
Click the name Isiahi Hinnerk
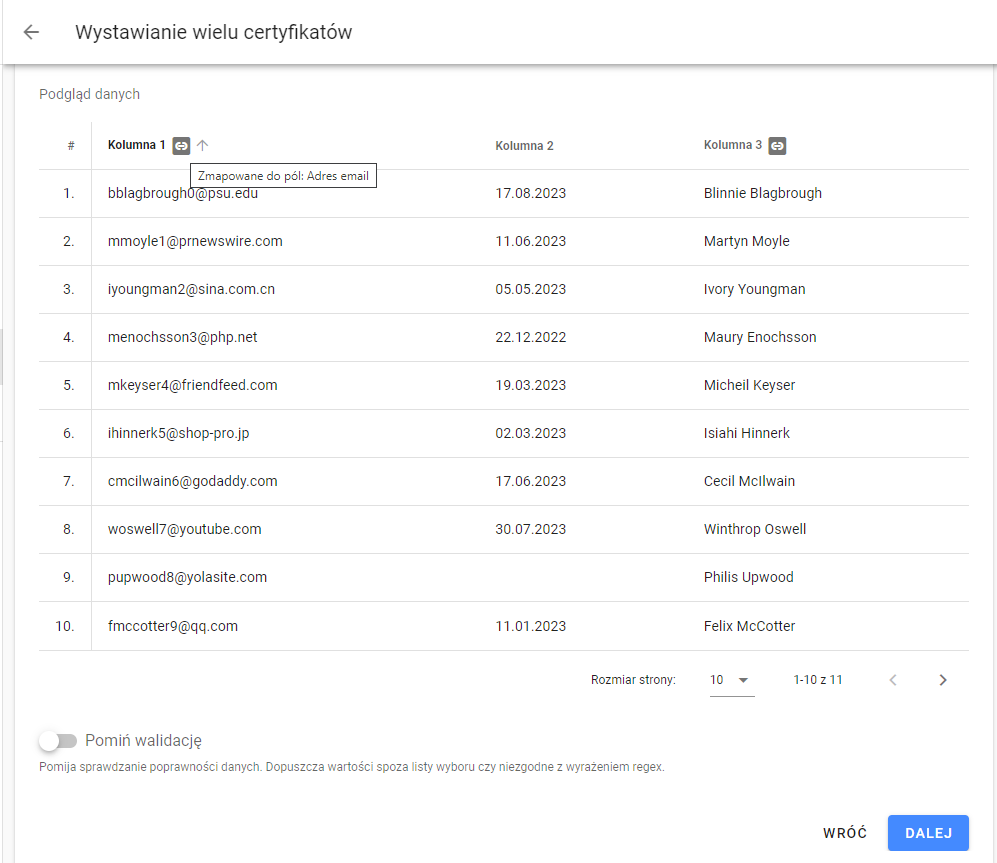(x=746, y=433)
